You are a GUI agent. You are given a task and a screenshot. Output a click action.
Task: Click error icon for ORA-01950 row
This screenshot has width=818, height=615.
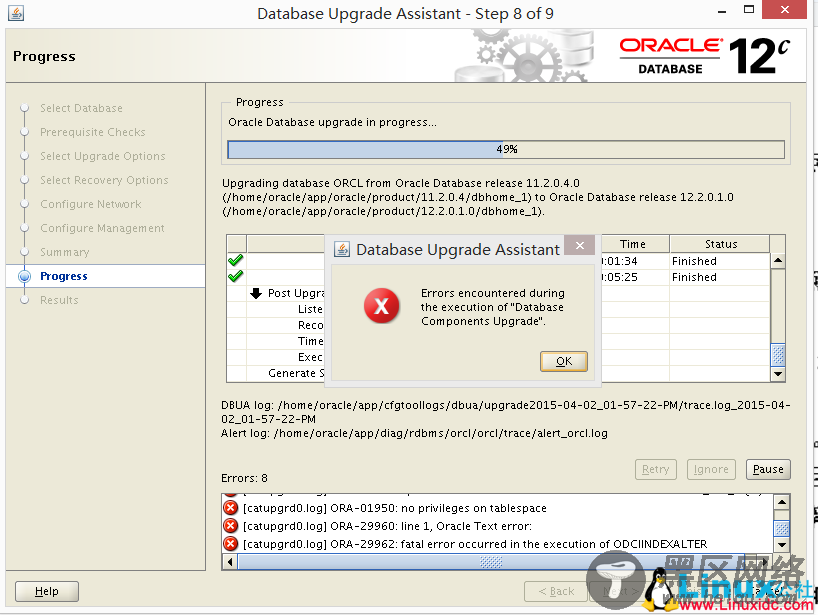pos(230,508)
